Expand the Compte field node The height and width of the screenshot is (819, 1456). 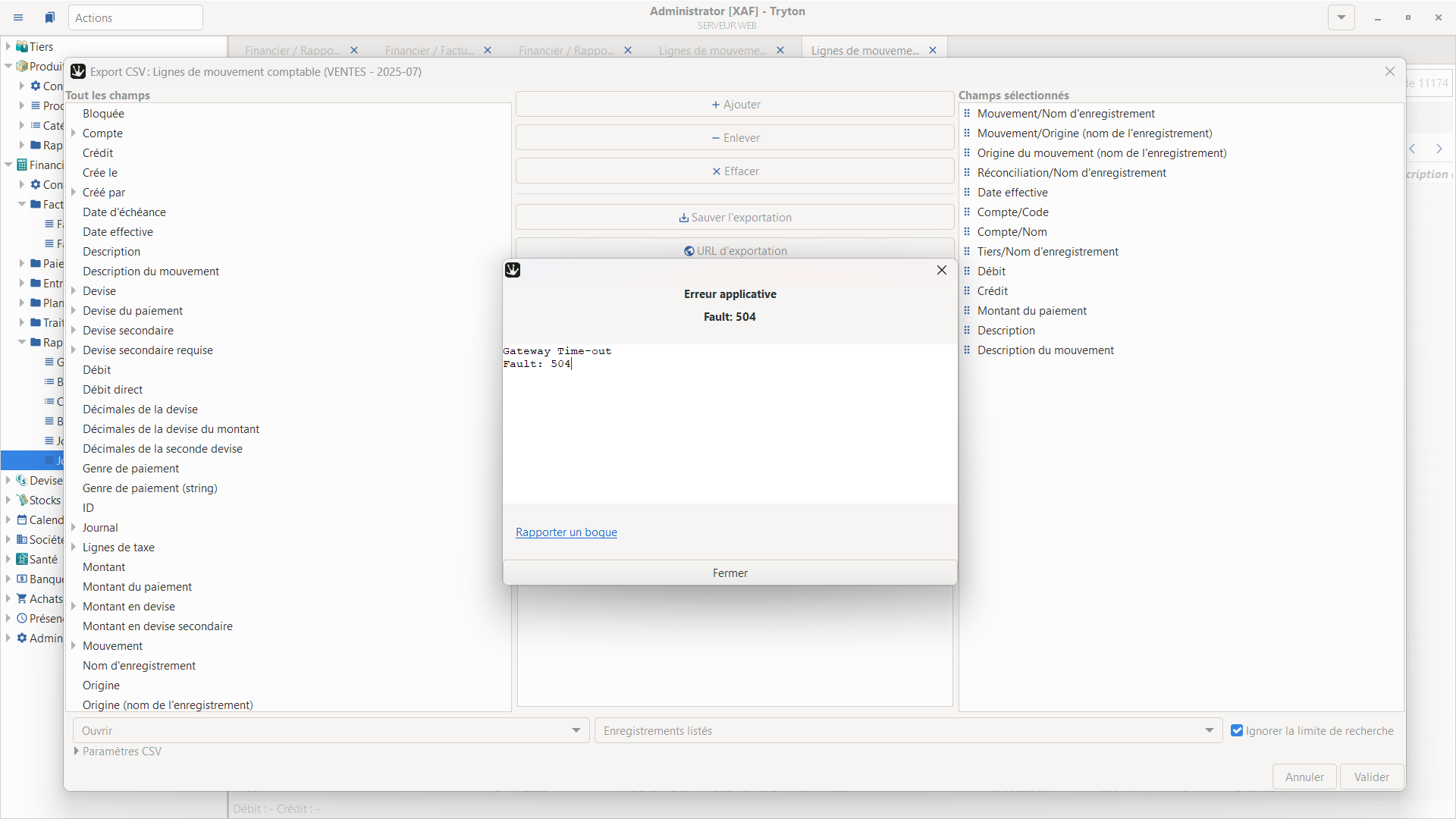(74, 133)
